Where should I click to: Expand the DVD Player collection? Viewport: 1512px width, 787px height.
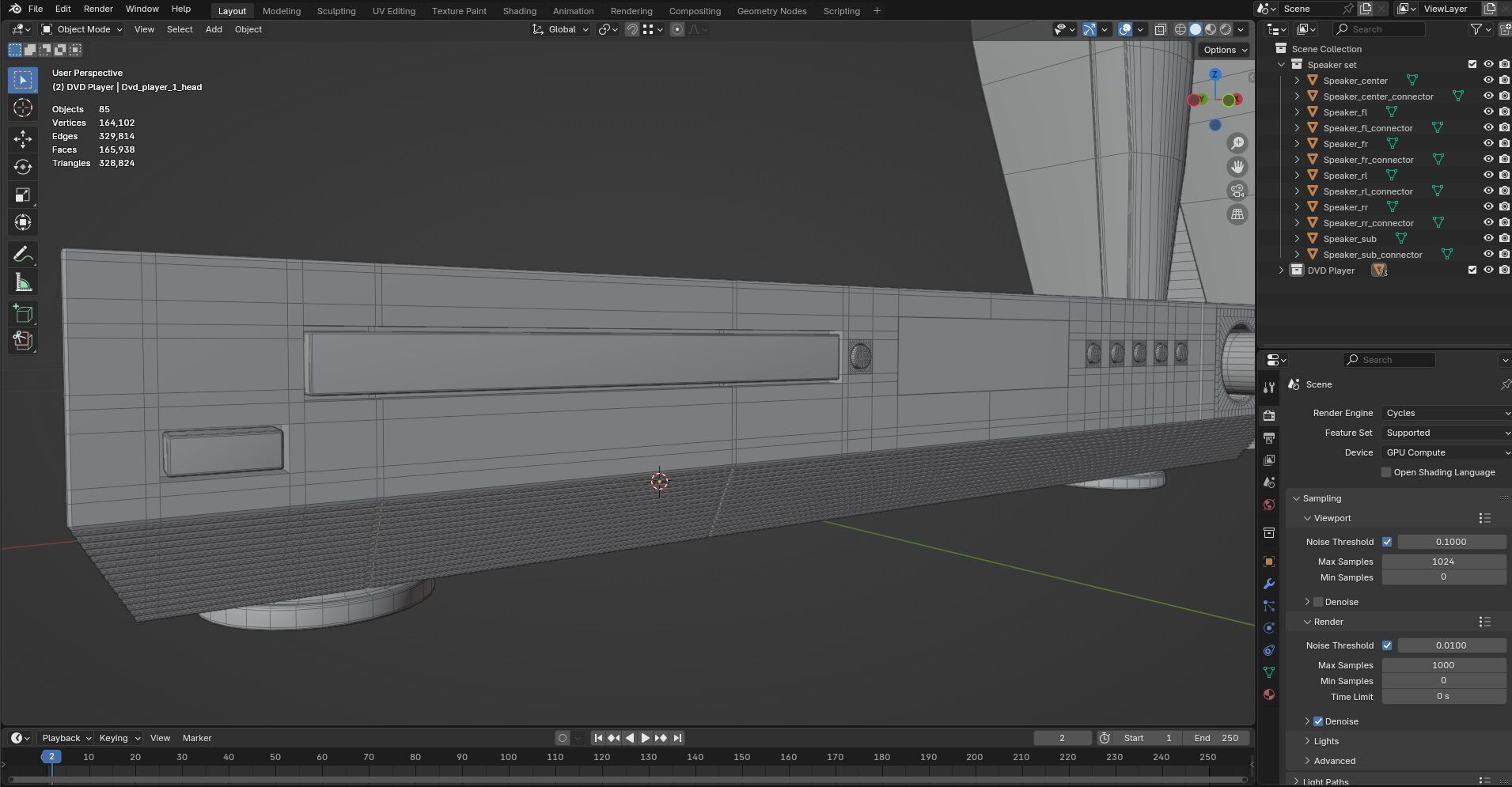point(1282,270)
